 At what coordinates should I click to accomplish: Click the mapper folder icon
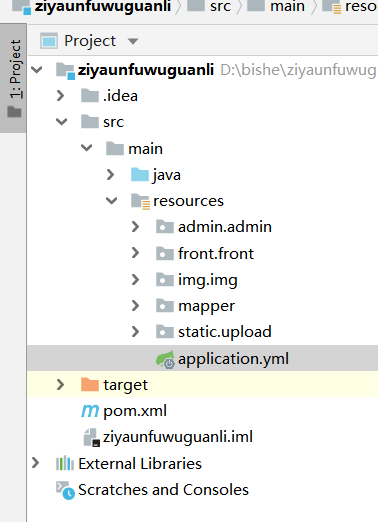[x=165, y=305]
